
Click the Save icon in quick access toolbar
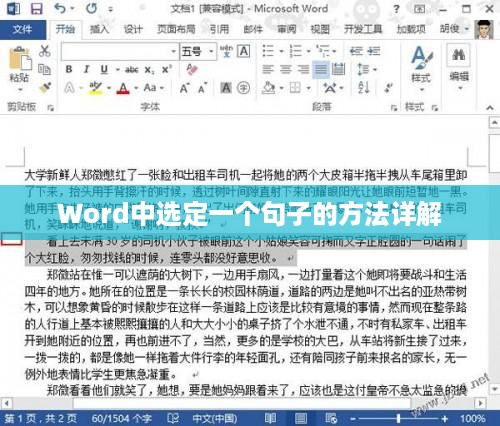coord(37,9)
